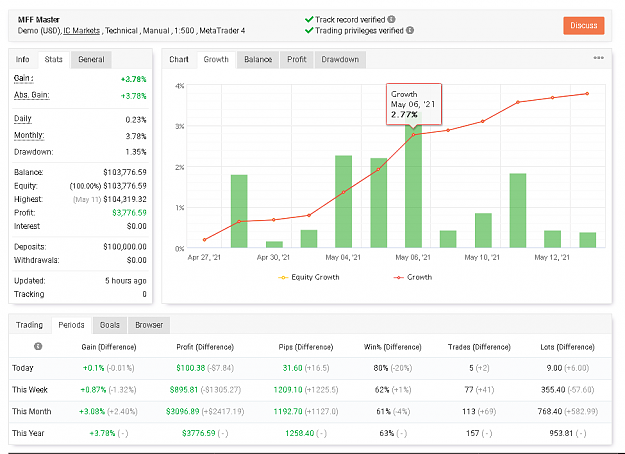Toggle the Equity Growth legend series
The width and height of the screenshot is (625, 454).
pyautogui.click(x=309, y=277)
